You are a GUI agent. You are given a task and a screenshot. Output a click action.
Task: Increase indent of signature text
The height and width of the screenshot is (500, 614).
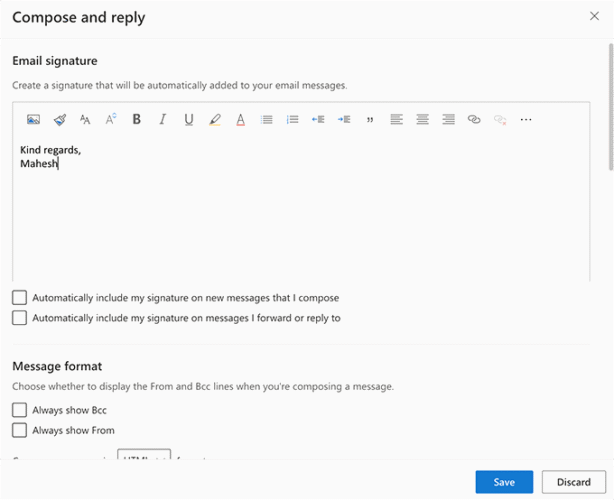[x=344, y=120]
